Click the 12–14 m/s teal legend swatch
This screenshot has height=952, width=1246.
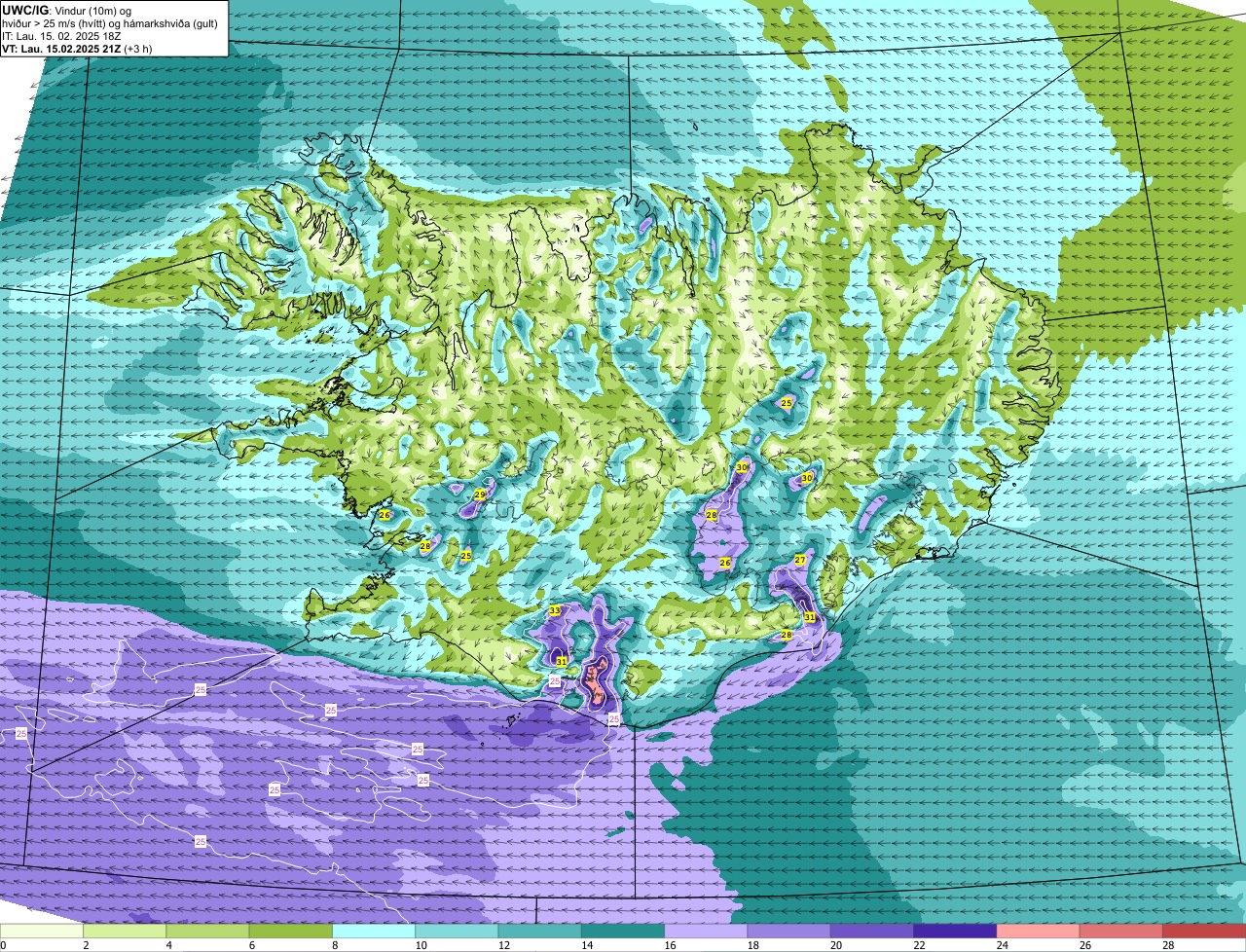click(x=539, y=932)
